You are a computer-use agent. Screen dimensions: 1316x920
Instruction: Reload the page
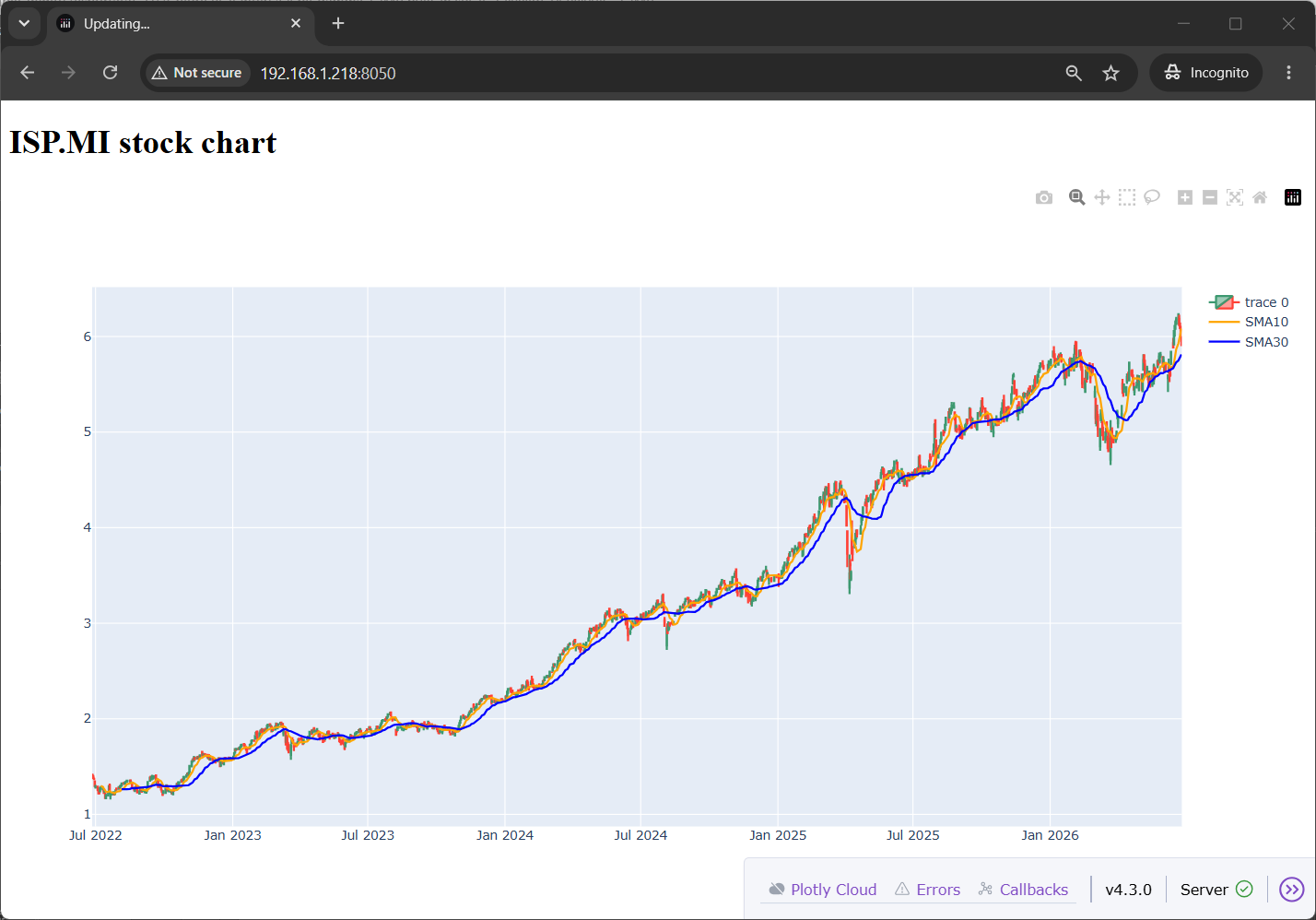point(110,73)
